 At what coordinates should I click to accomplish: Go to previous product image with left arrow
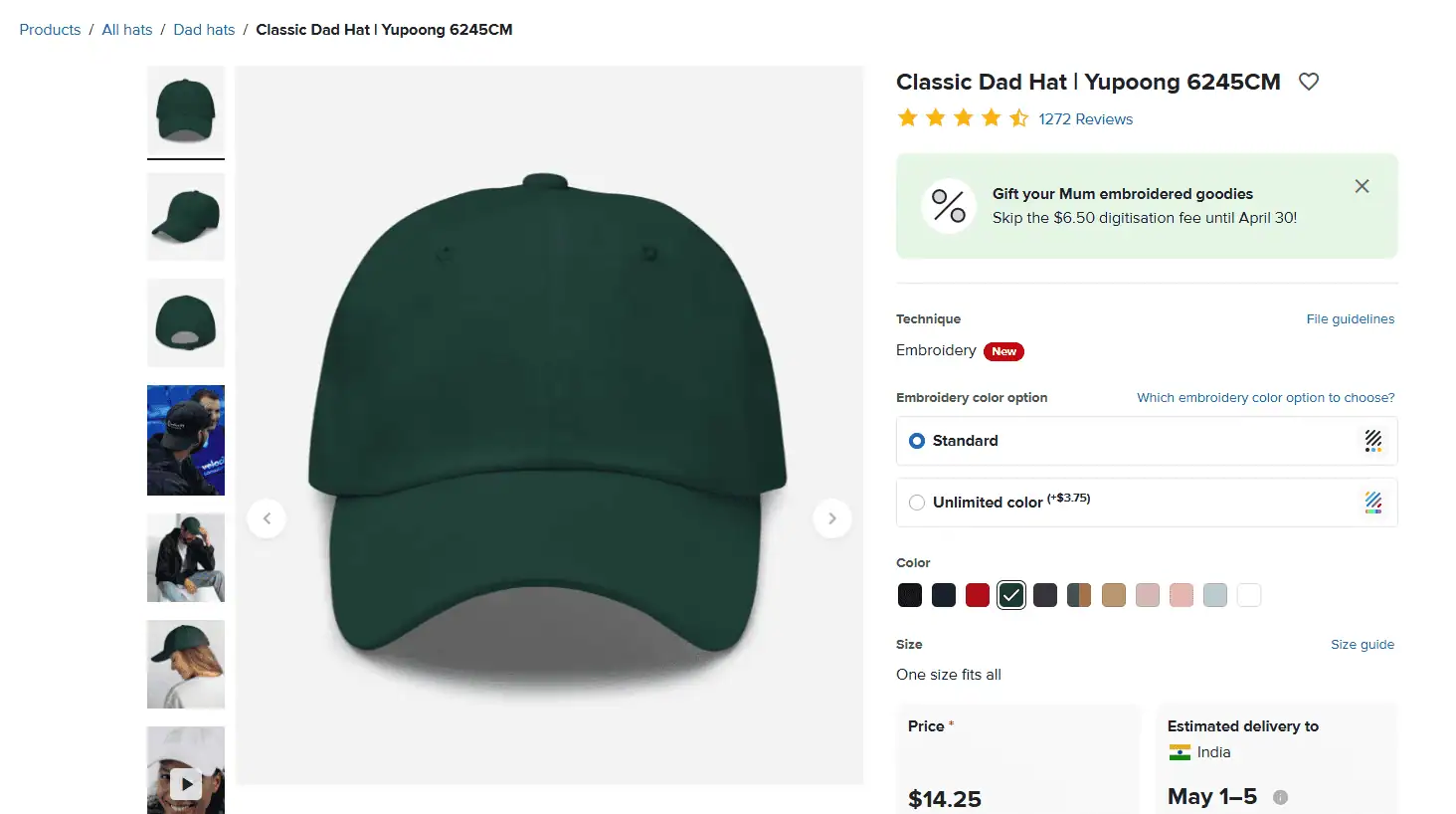267,518
